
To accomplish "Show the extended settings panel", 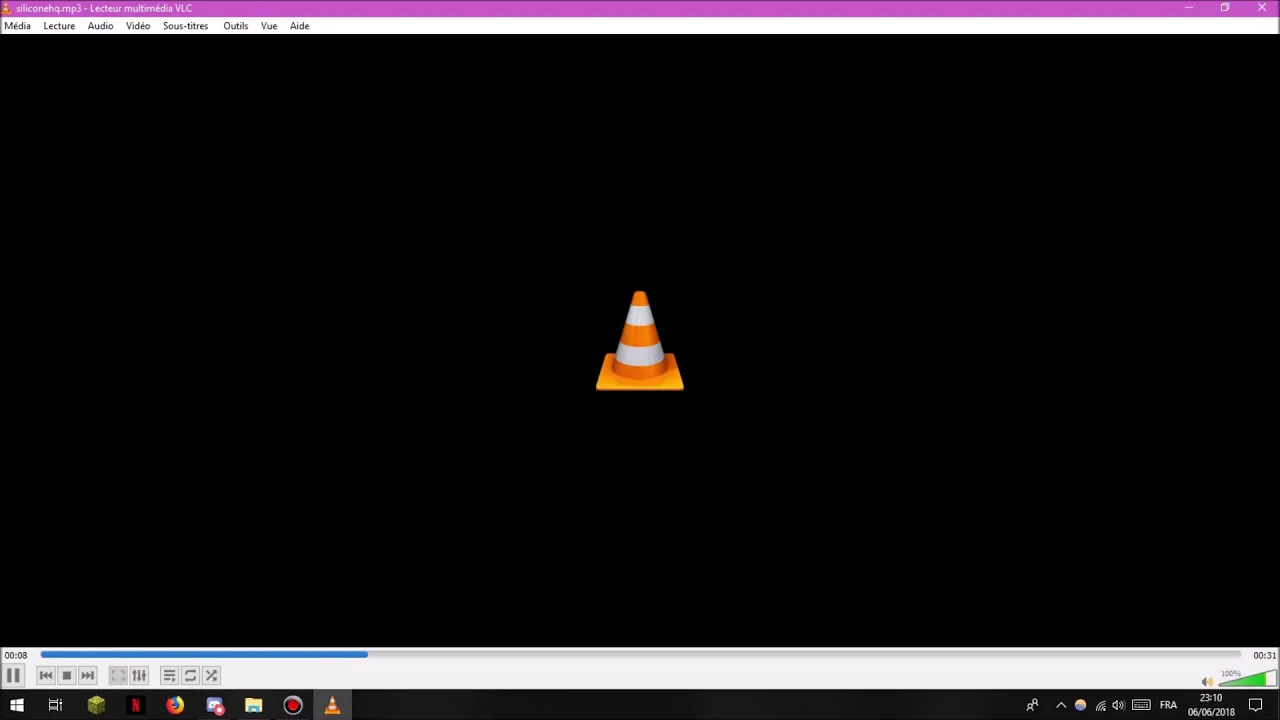I will coord(139,676).
